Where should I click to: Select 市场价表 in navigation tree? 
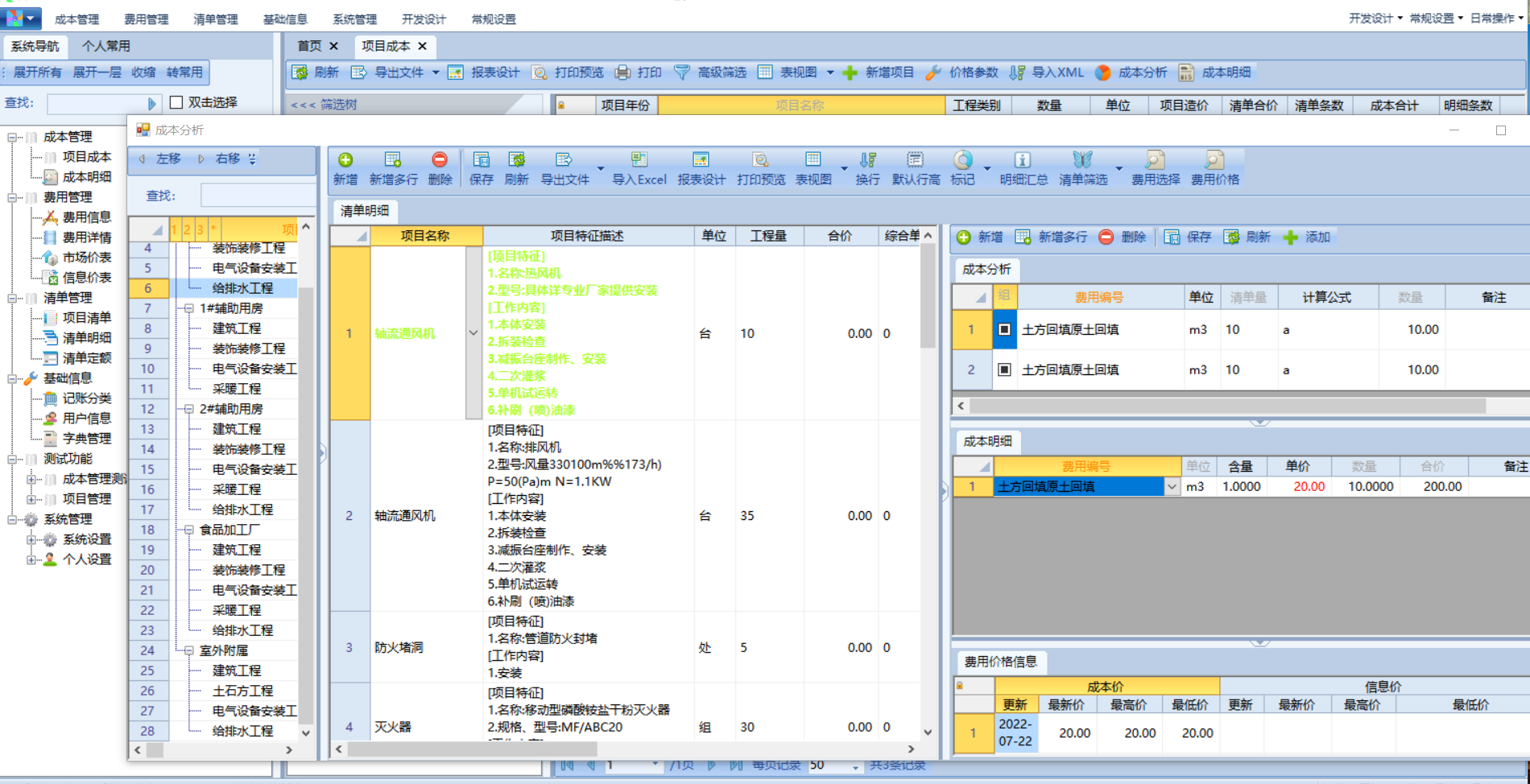pos(87,258)
